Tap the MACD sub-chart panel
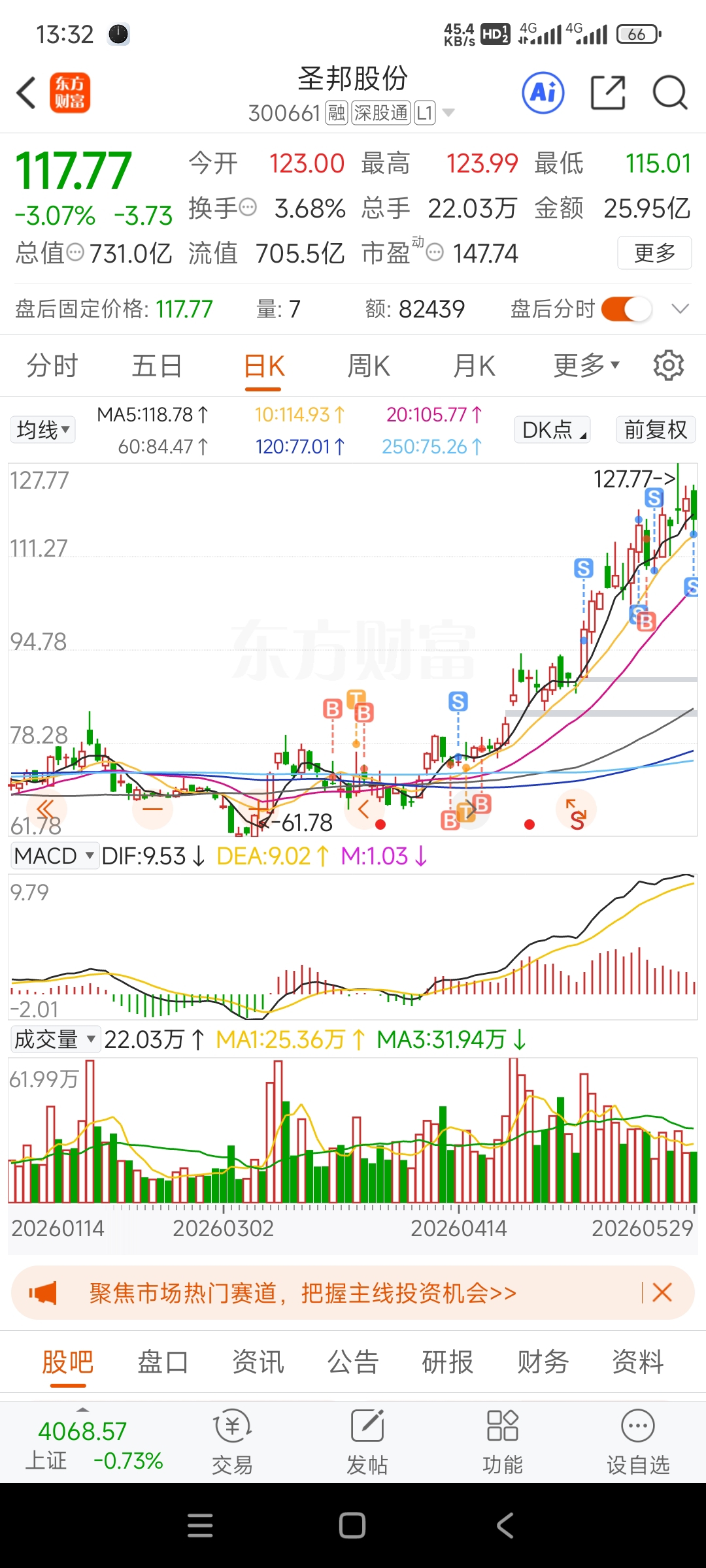Viewport: 706px width, 1568px height. [x=353, y=946]
